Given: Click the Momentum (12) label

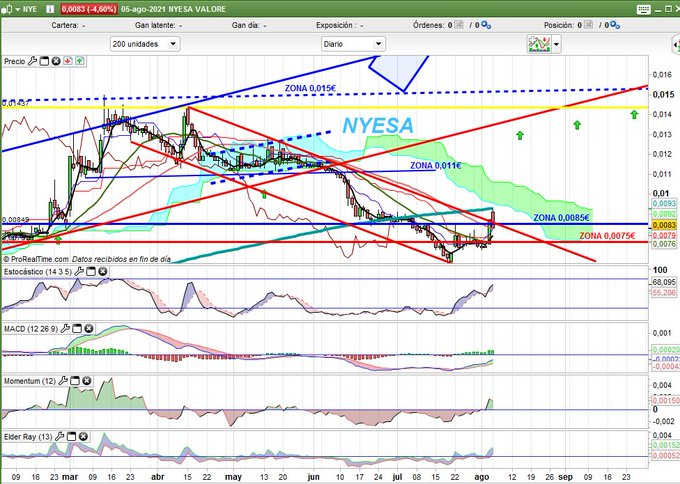Looking at the screenshot, I should [30, 381].
